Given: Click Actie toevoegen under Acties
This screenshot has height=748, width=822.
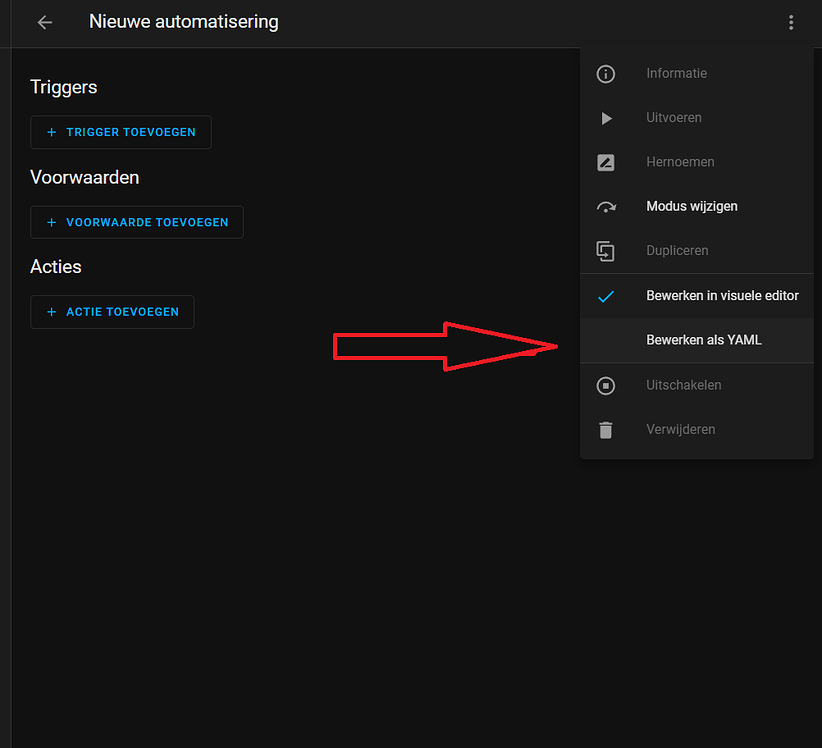Looking at the screenshot, I should click(112, 312).
